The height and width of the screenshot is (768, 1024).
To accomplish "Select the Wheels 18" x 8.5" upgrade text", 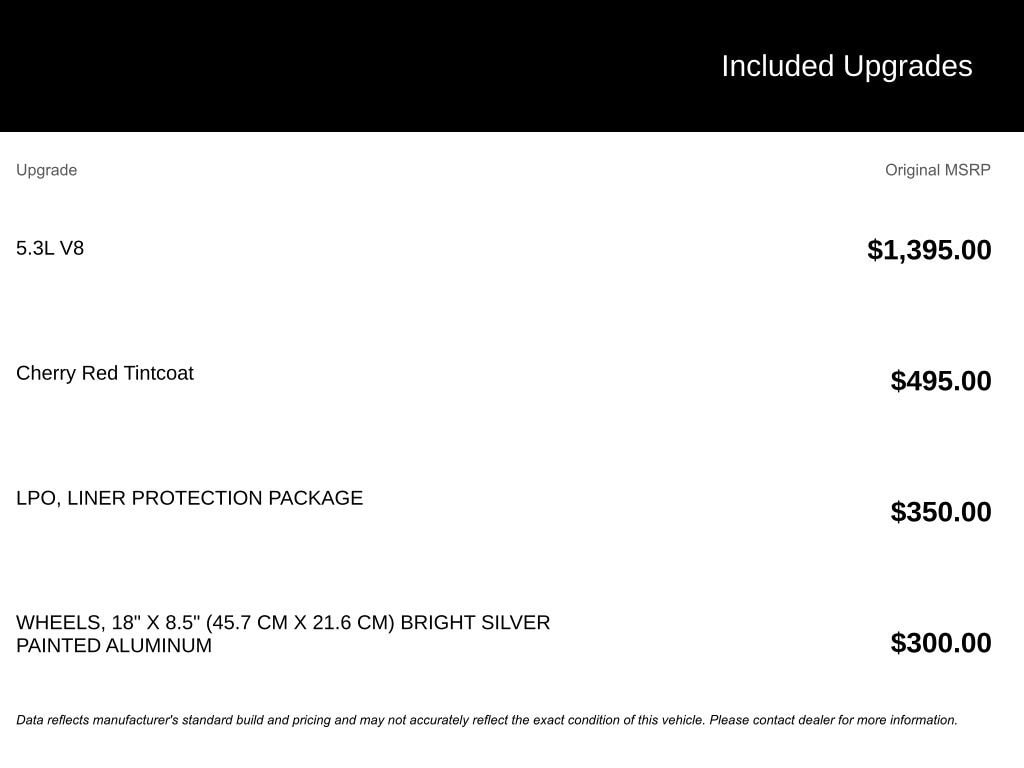I will point(283,634).
